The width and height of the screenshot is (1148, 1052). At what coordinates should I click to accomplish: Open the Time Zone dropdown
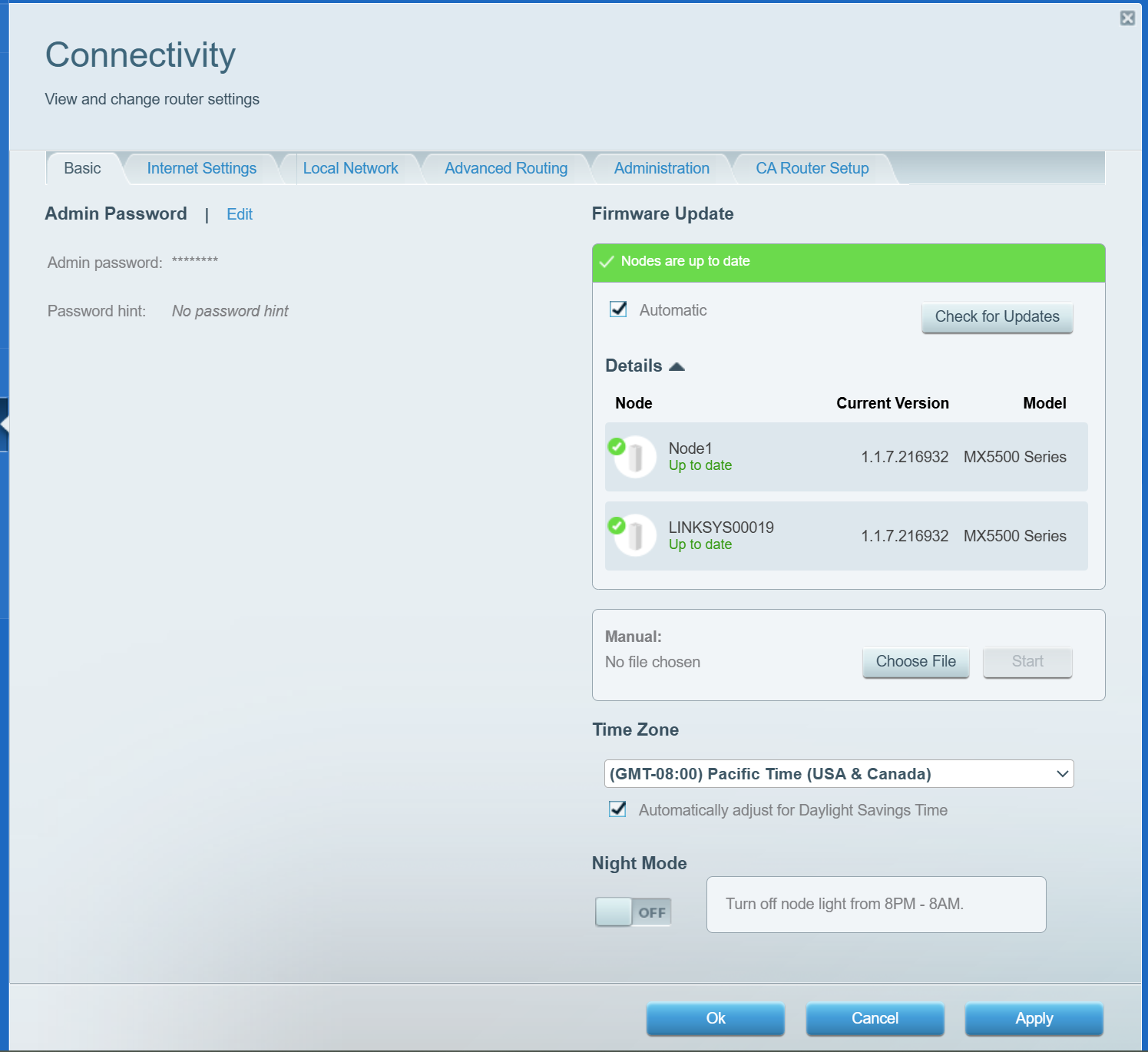(839, 774)
